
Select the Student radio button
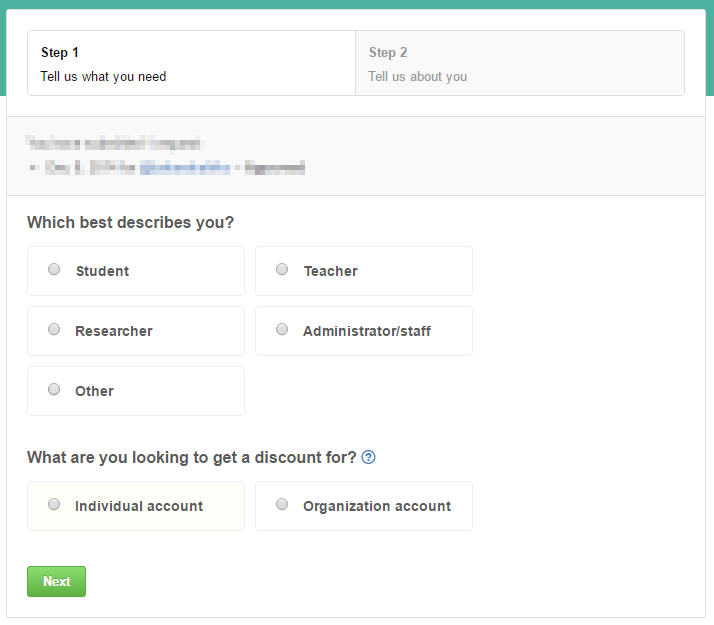point(54,269)
